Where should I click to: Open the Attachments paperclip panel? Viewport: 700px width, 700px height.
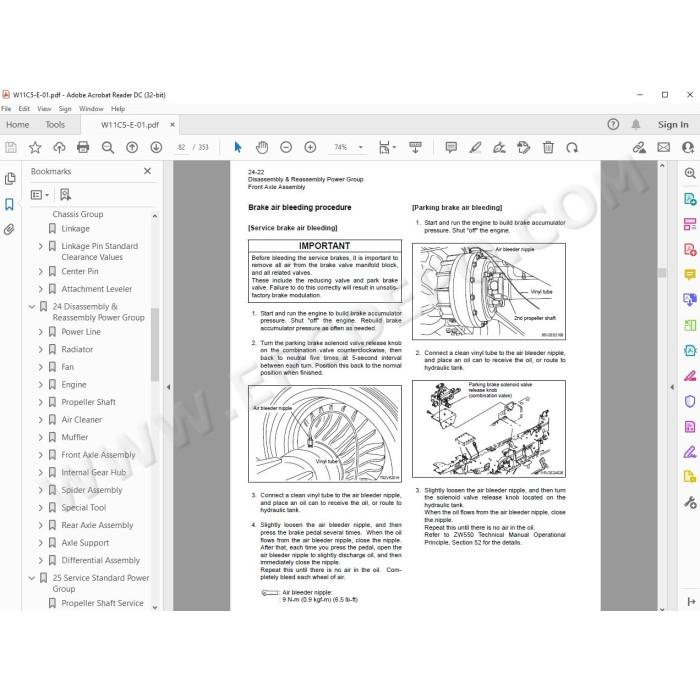[9, 230]
